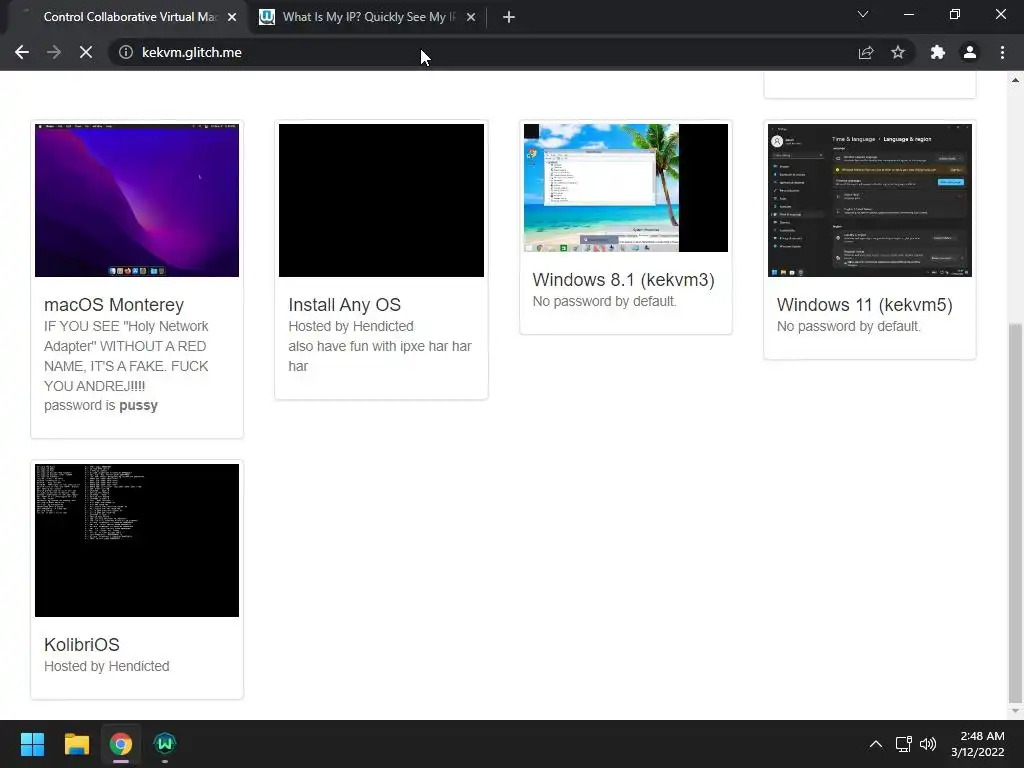This screenshot has width=1024, height=768.
Task: Click the page vertical scrollbar thumb
Action: (1015, 513)
